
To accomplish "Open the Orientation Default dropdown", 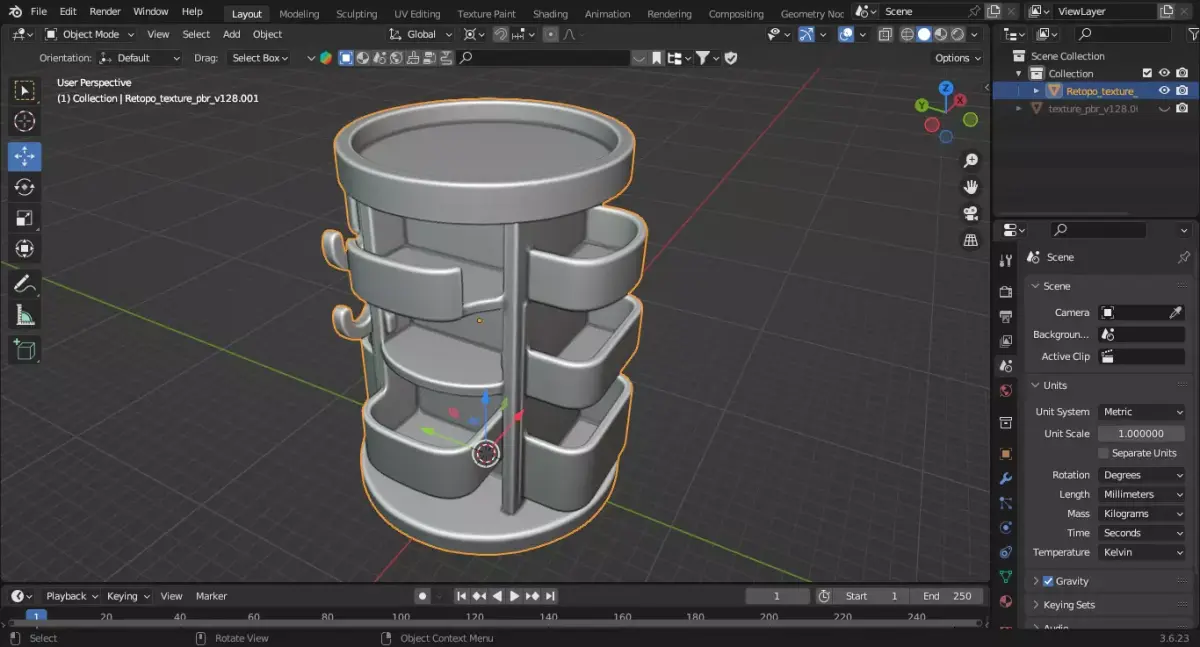I will pyautogui.click(x=140, y=58).
